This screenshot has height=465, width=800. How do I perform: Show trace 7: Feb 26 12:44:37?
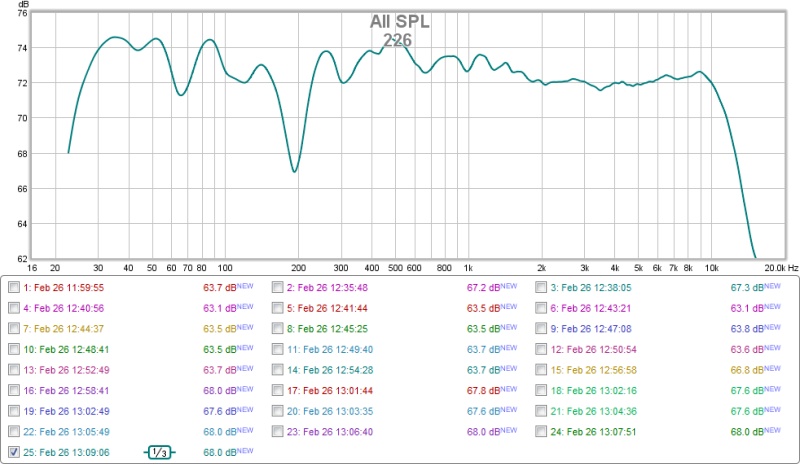click(14, 329)
